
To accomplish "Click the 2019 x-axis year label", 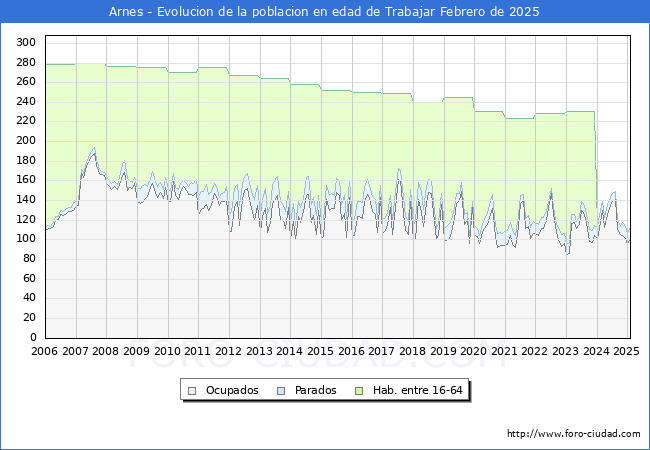I will 443,351.
